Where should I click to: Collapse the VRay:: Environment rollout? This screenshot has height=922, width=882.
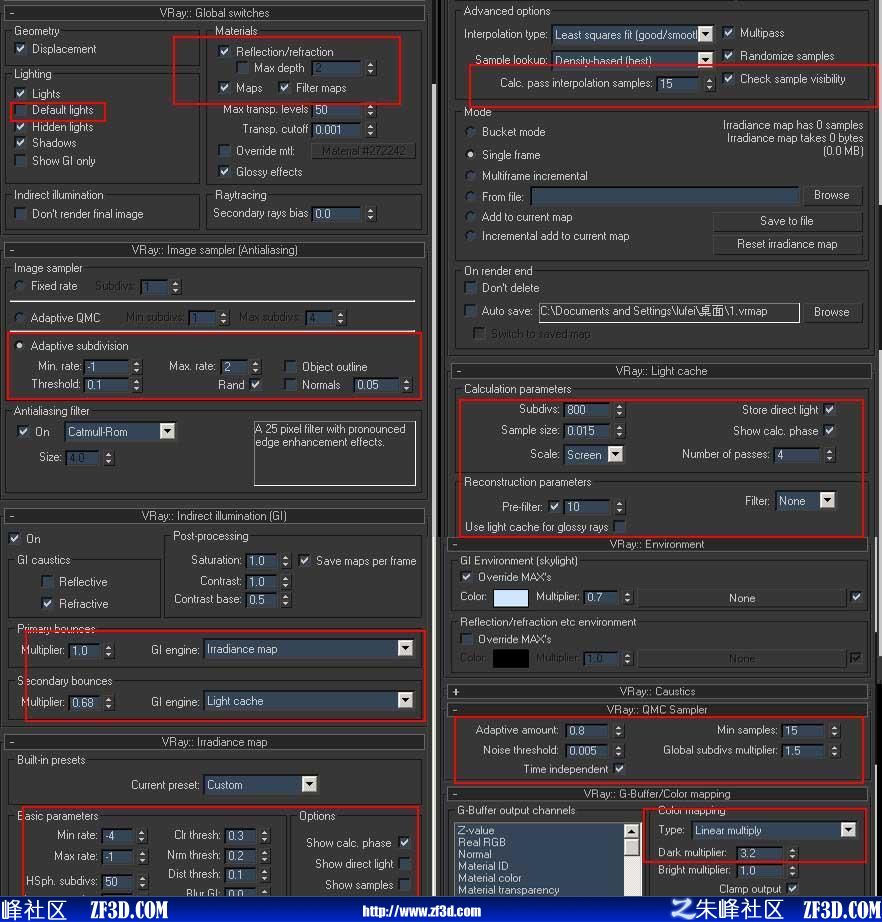455,544
